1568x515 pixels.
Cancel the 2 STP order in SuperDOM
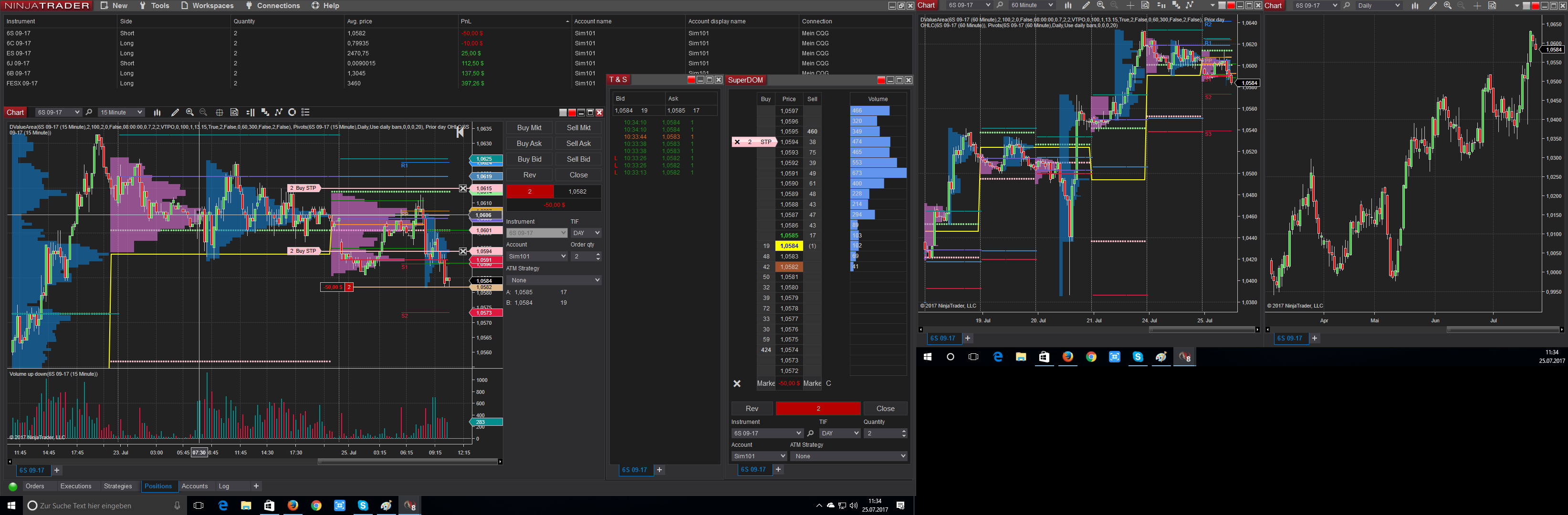tap(737, 142)
